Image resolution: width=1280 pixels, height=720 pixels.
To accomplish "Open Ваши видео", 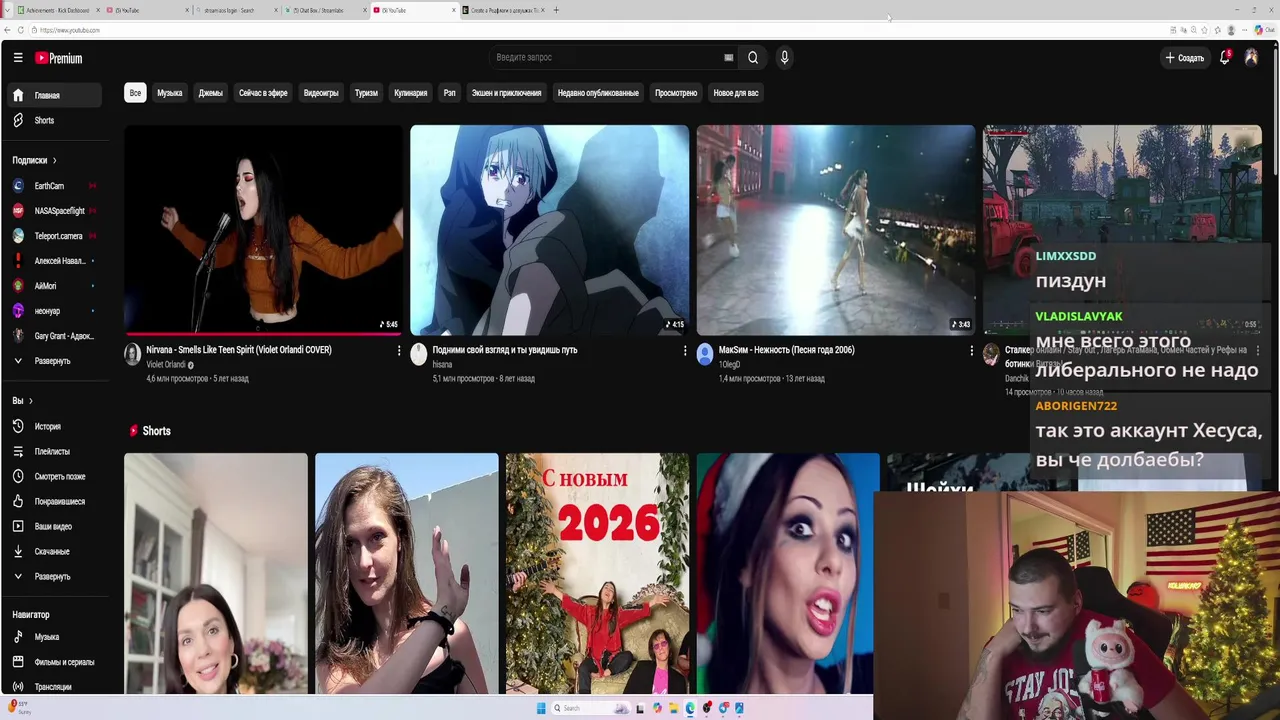I will pos(56,527).
